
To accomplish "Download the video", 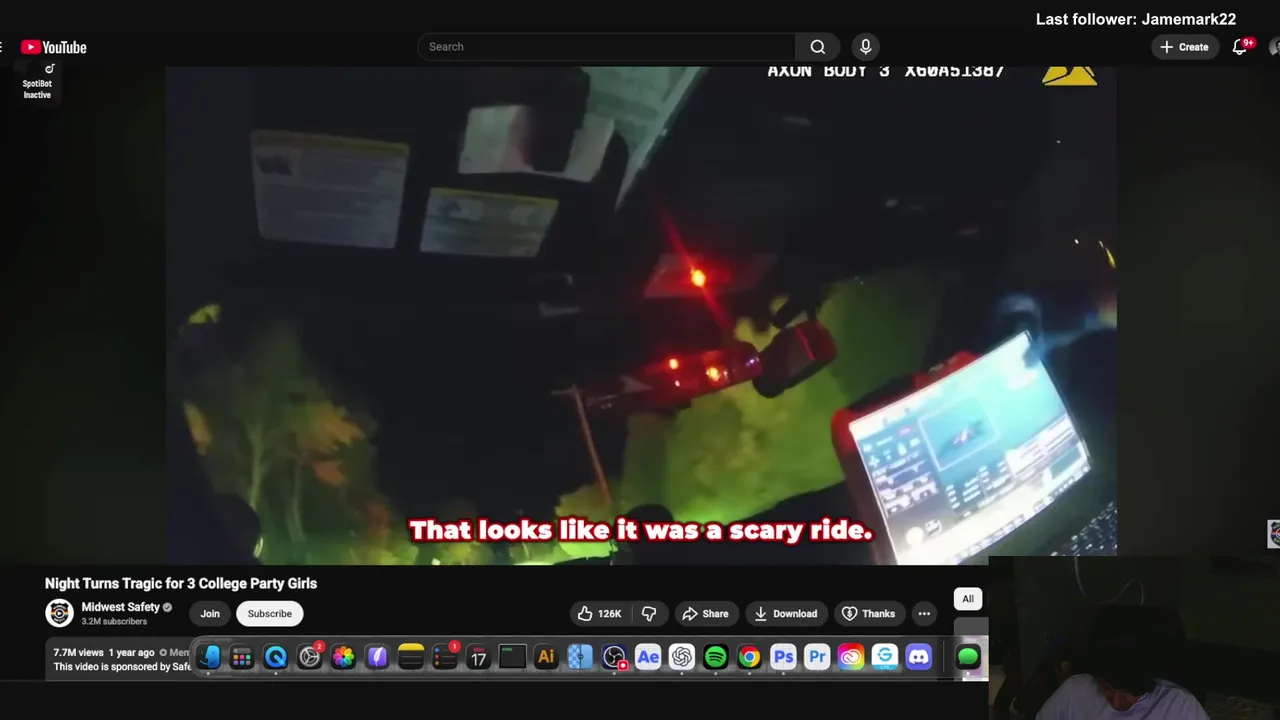I will click(786, 614).
